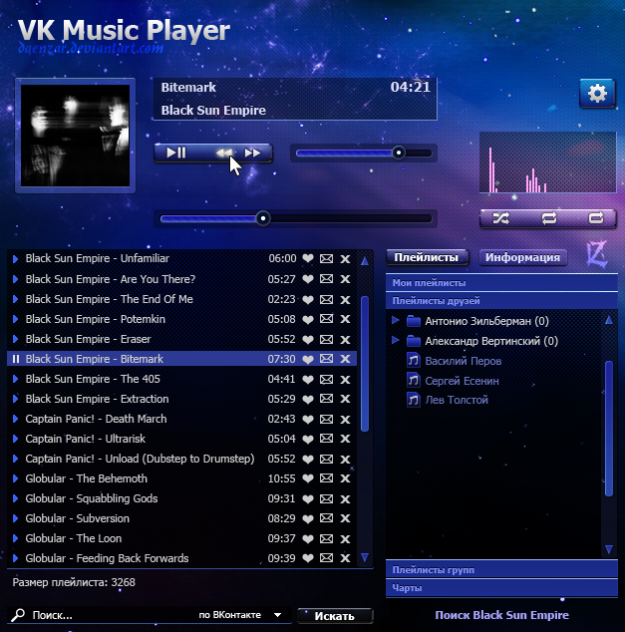Image resolution: width=625 pixels, height=632 pixels.
Task: Click the Искать search button
Action: pos(334,616)
